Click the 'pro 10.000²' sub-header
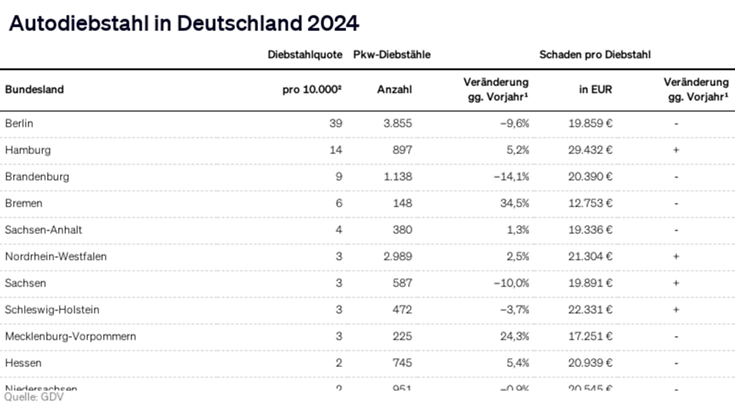The height and width of the screenshot is (413, 735). [x=313, y=89]
